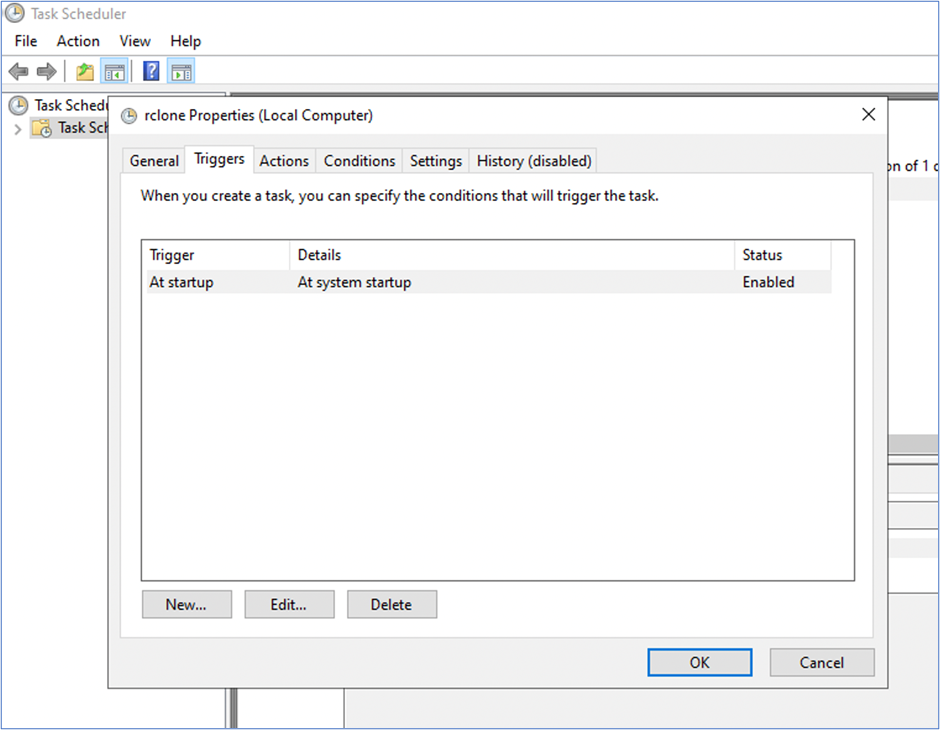
Task: Click the Trigger column header
Action: 171,255
